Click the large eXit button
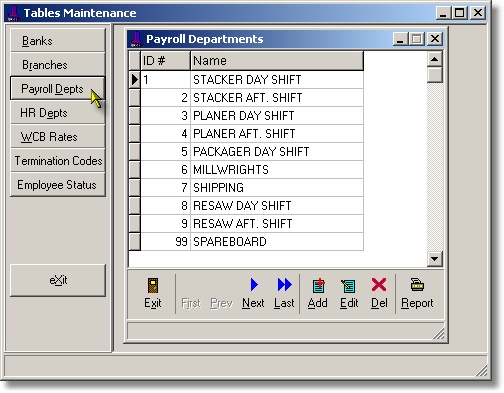 click(x=58, y=280)
